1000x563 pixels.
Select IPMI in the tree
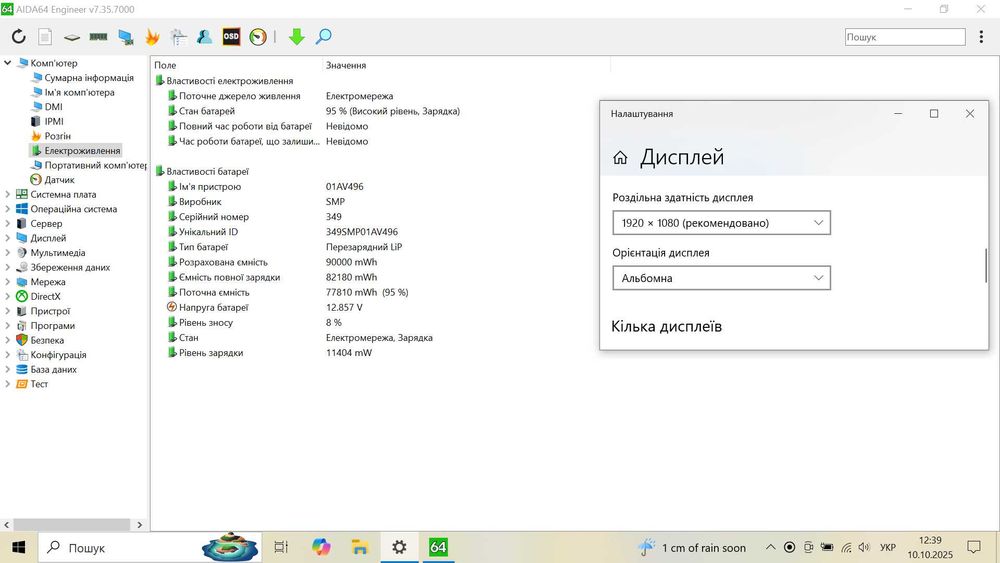click(x=54, y=121)
